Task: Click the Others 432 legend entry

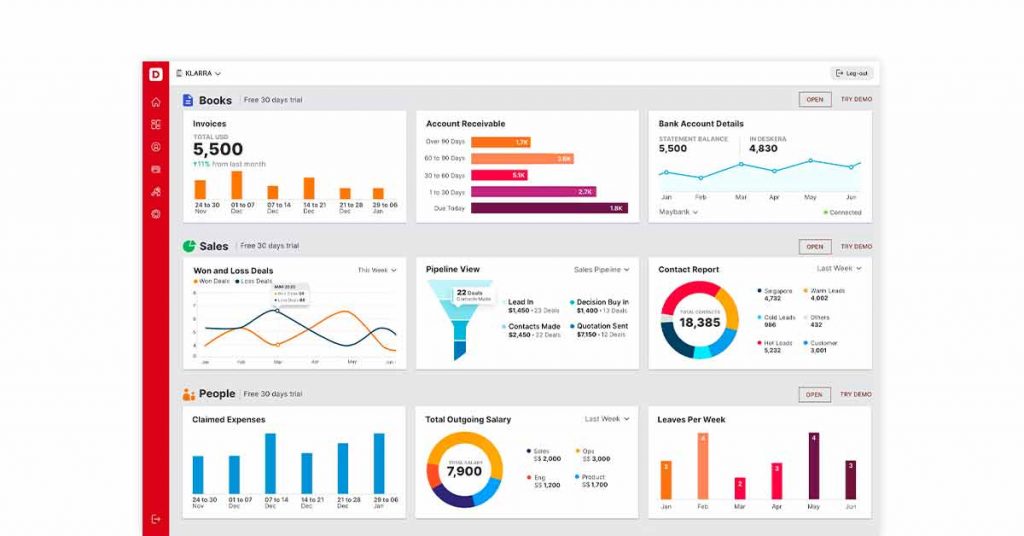Action: (817, 321)
